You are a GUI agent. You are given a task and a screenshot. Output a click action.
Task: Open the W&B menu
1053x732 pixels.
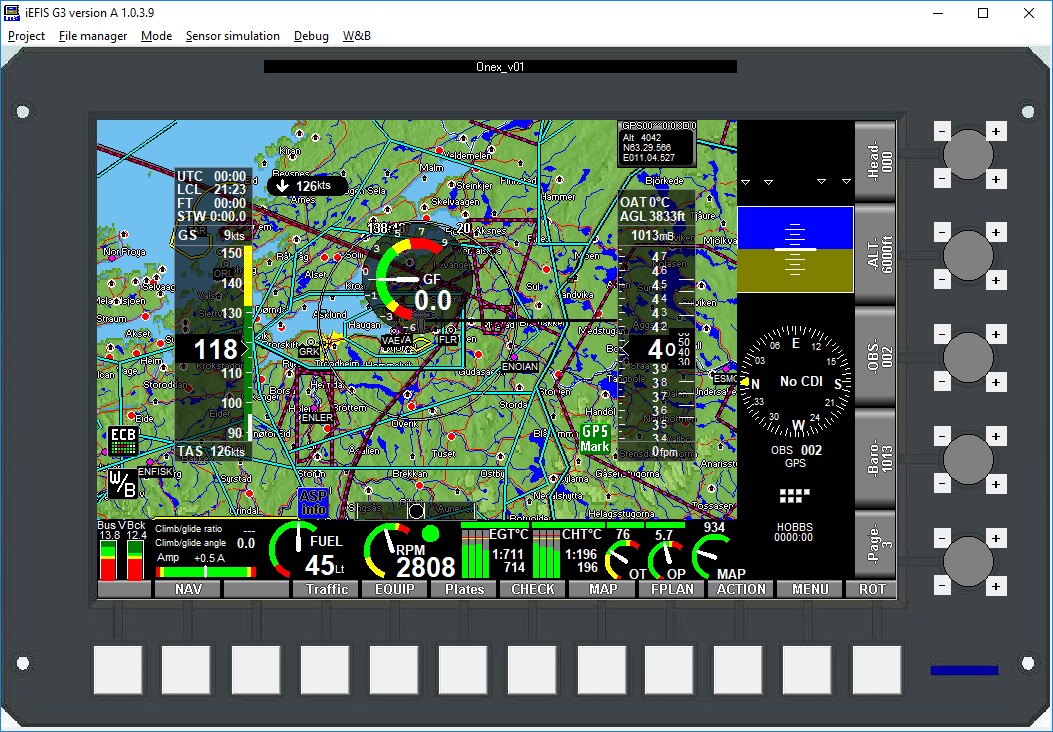point(356,36)
